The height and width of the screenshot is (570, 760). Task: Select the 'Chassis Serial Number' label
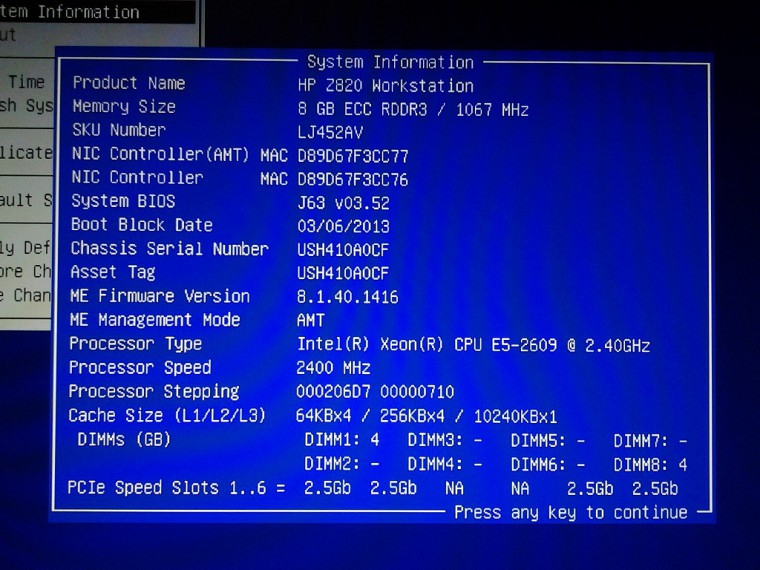pyautogui.click(x=170, y=249)
